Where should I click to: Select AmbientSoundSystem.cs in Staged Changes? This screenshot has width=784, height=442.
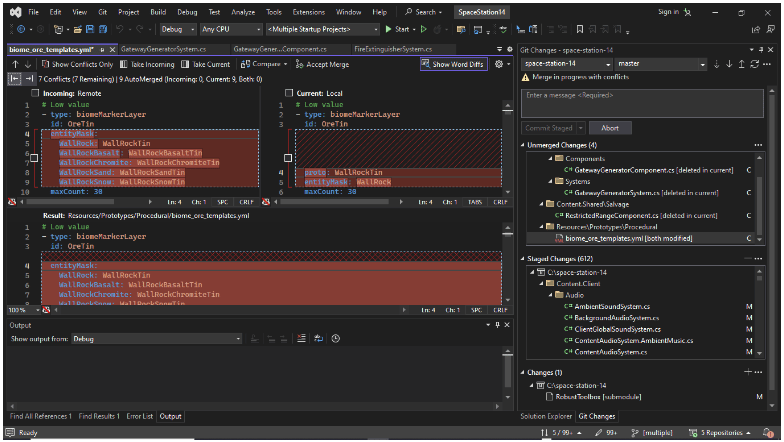612,306
